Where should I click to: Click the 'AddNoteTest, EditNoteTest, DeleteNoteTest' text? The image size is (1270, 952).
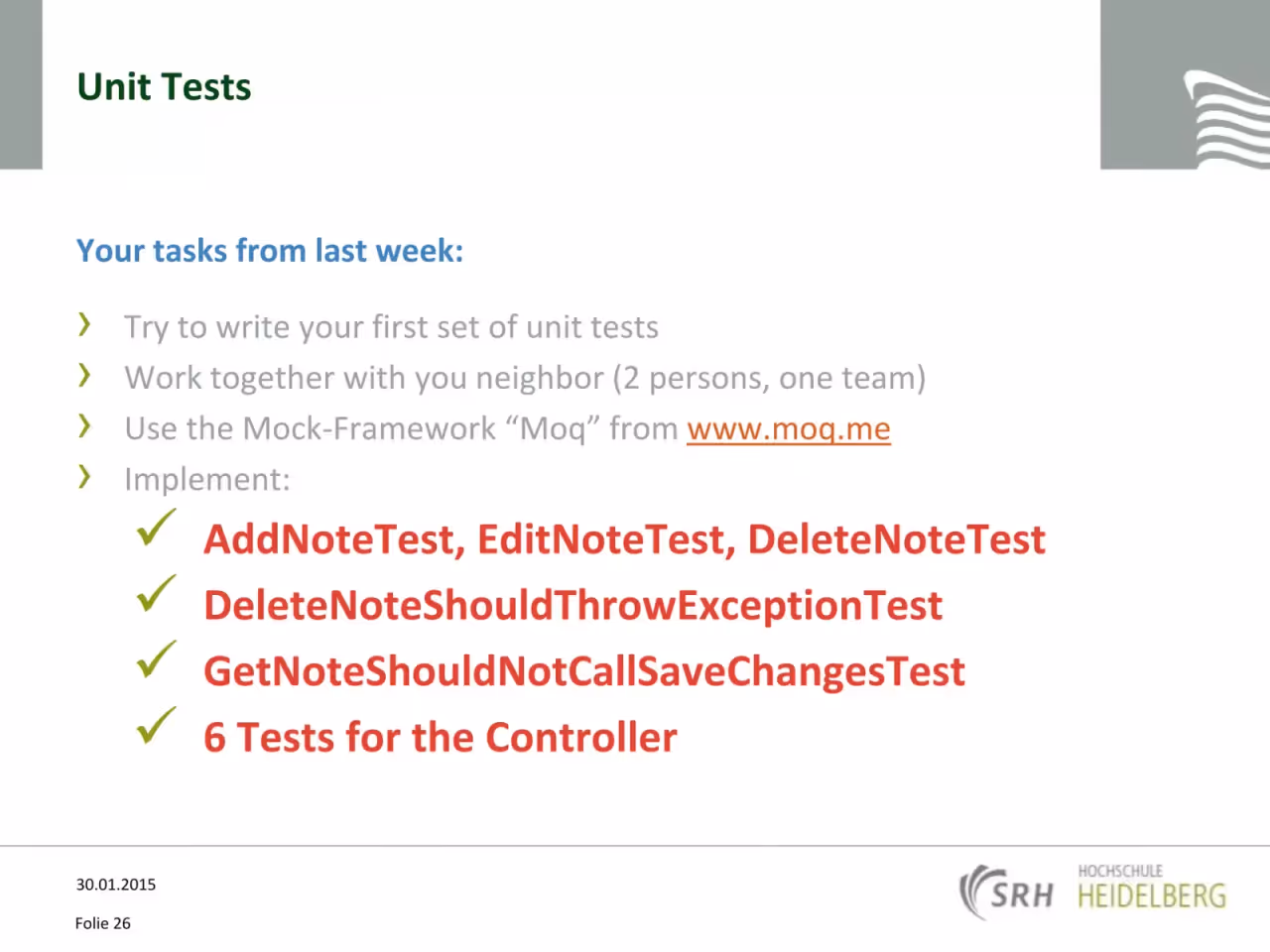[x=624, y=539]
